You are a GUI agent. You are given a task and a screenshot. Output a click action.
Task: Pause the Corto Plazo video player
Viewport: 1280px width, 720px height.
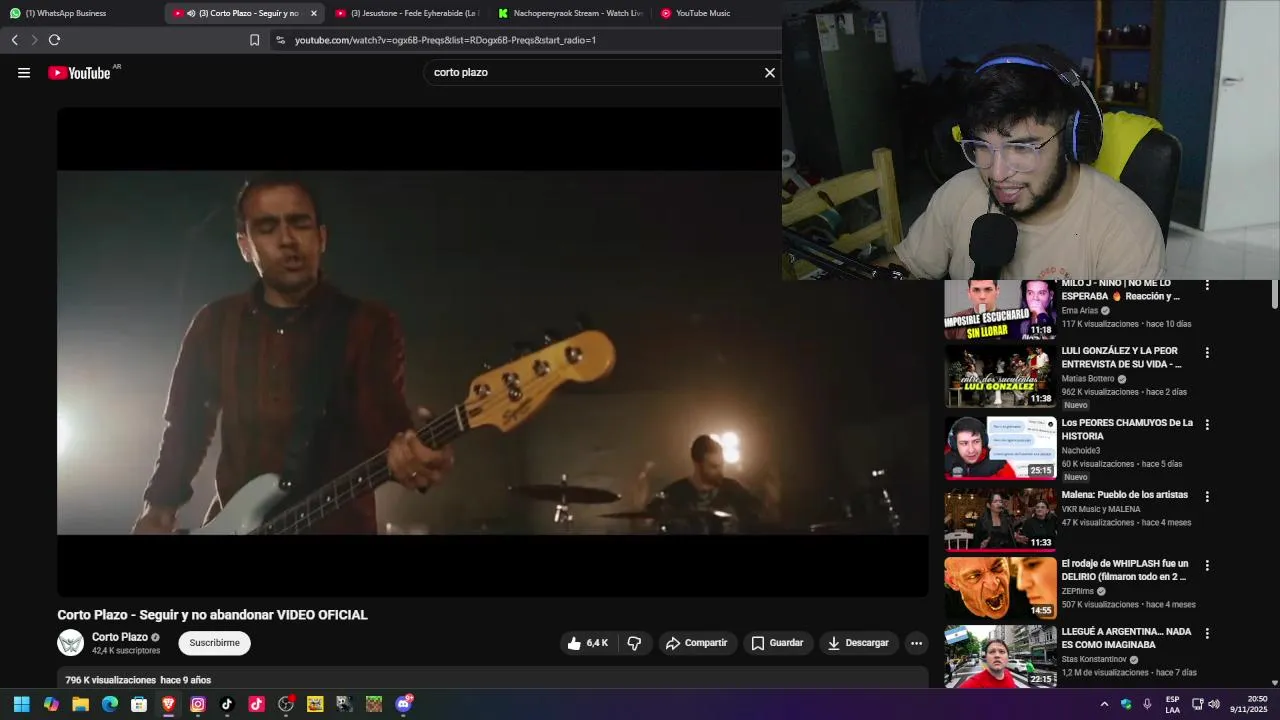(492, 352)
